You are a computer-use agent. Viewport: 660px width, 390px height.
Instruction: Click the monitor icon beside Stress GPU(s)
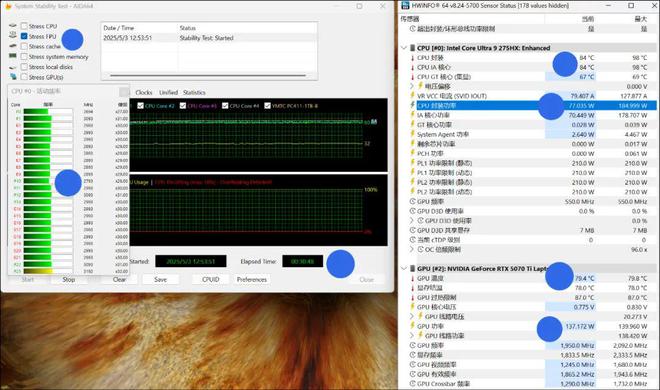pos(13,77)
